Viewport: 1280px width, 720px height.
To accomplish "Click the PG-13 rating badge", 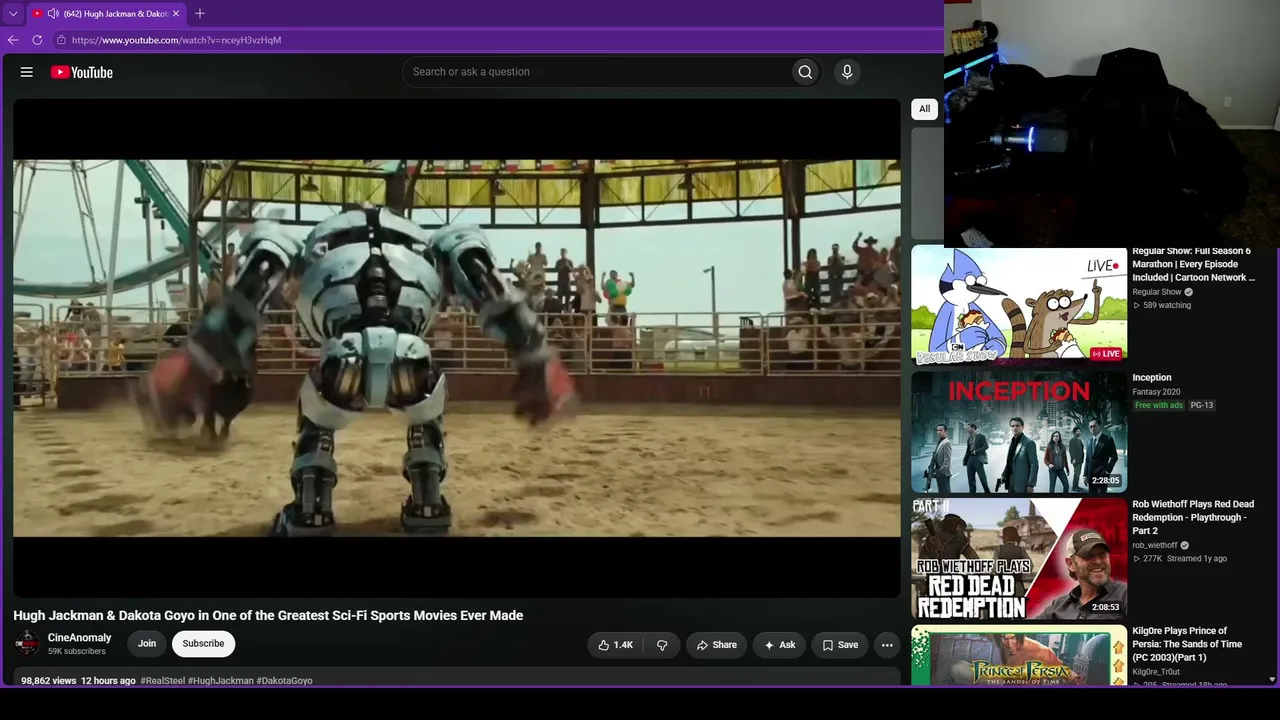I will pos(1202,405).
